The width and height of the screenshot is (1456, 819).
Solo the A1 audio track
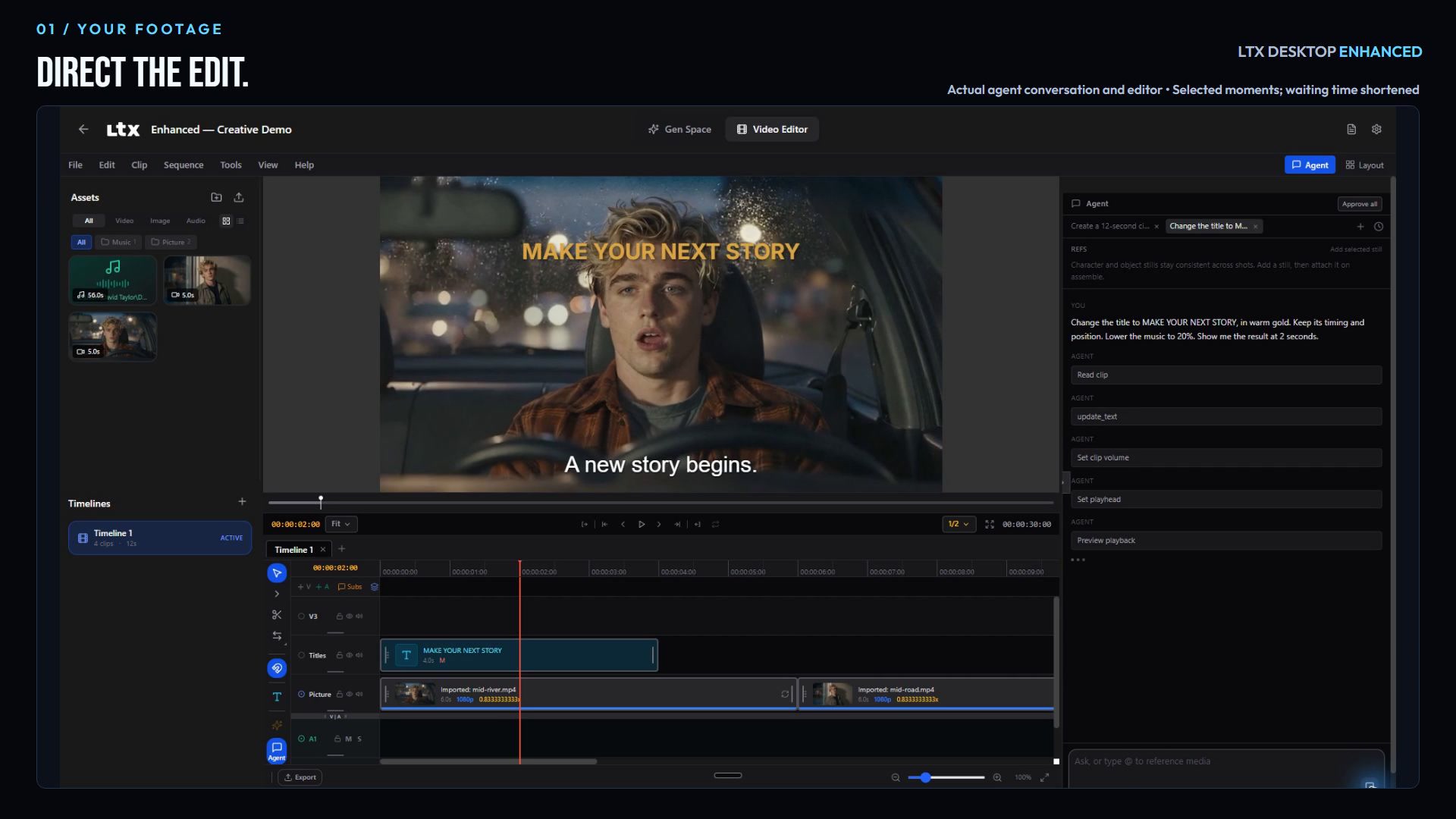359,739
